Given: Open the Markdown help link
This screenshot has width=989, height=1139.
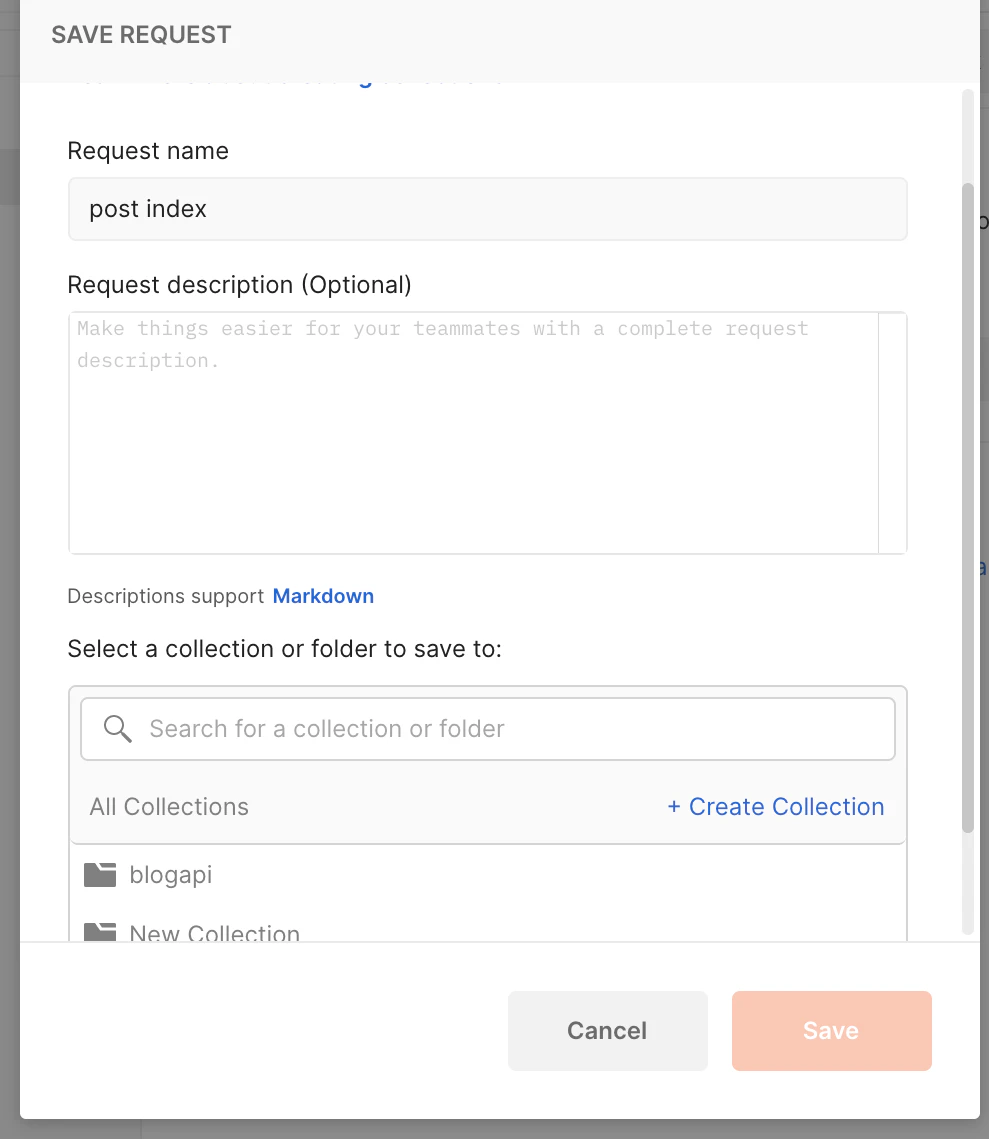Looking at the screenshot, I should (x=323, y=596).
